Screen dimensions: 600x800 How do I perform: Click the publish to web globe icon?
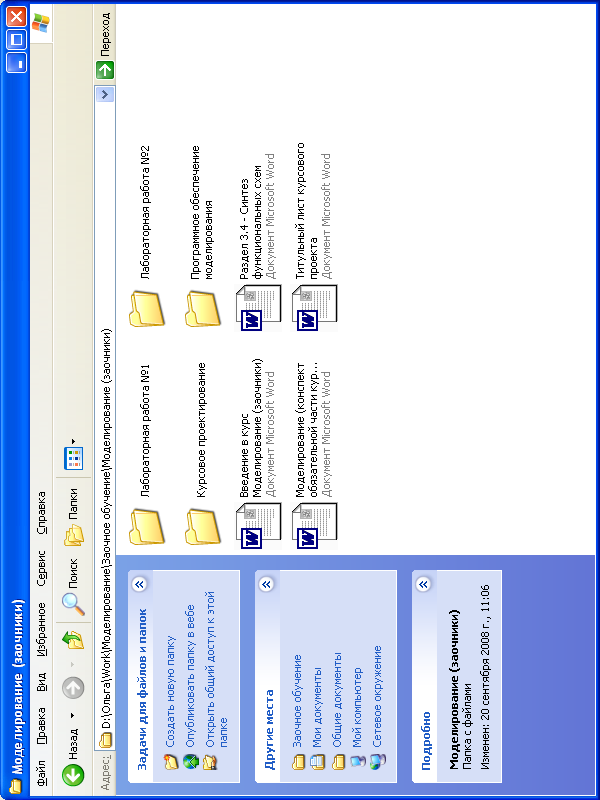click(190, 762)
